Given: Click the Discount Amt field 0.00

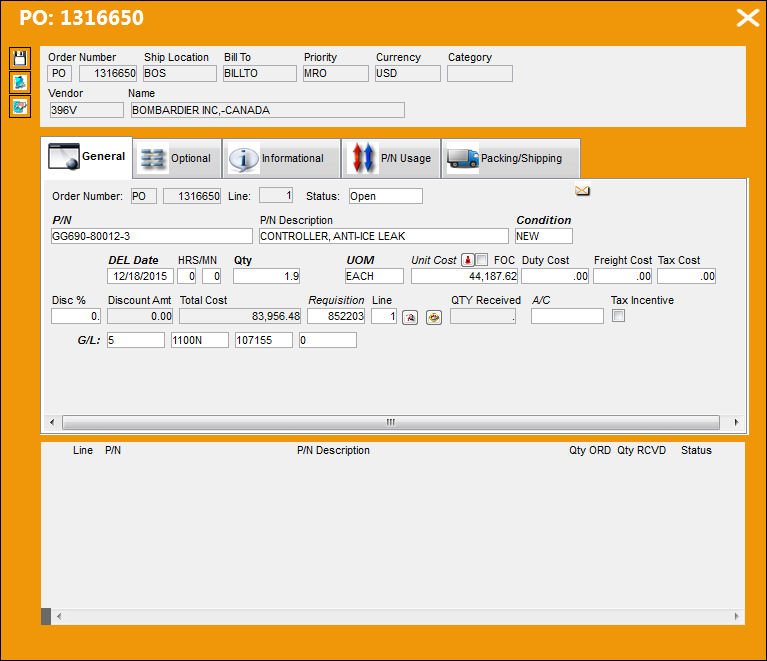Looking at the screenshot, I should click(140, 316).
